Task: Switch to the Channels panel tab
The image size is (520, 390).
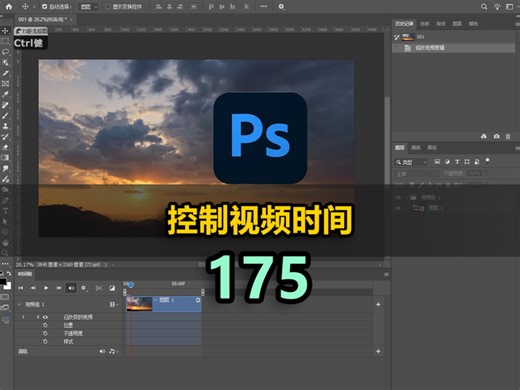Action: 416,147
